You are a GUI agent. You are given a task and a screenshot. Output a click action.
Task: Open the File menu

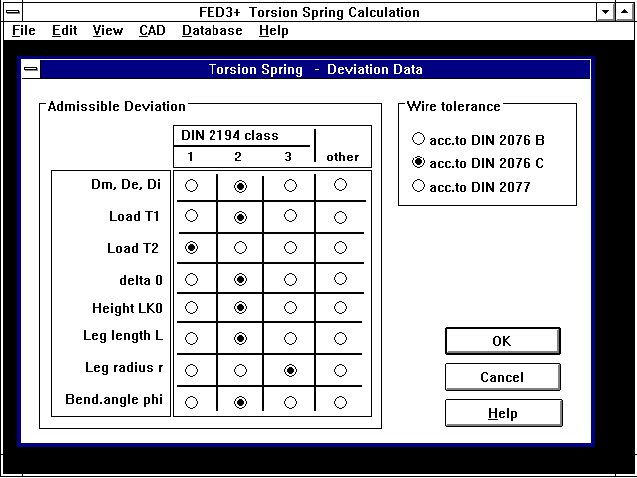tap(24, 31)
